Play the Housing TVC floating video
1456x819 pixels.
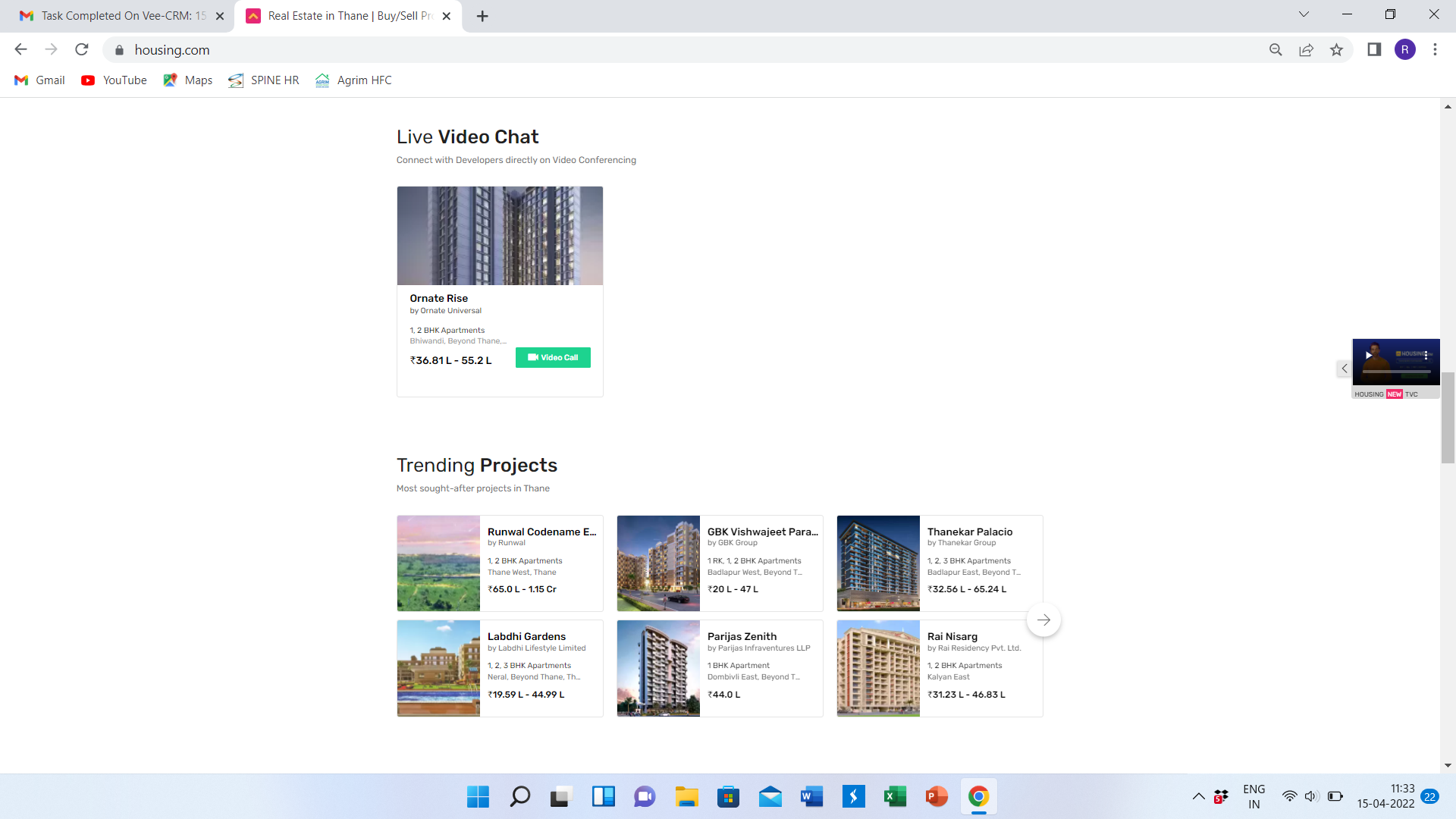click(x=1369, y=355)
